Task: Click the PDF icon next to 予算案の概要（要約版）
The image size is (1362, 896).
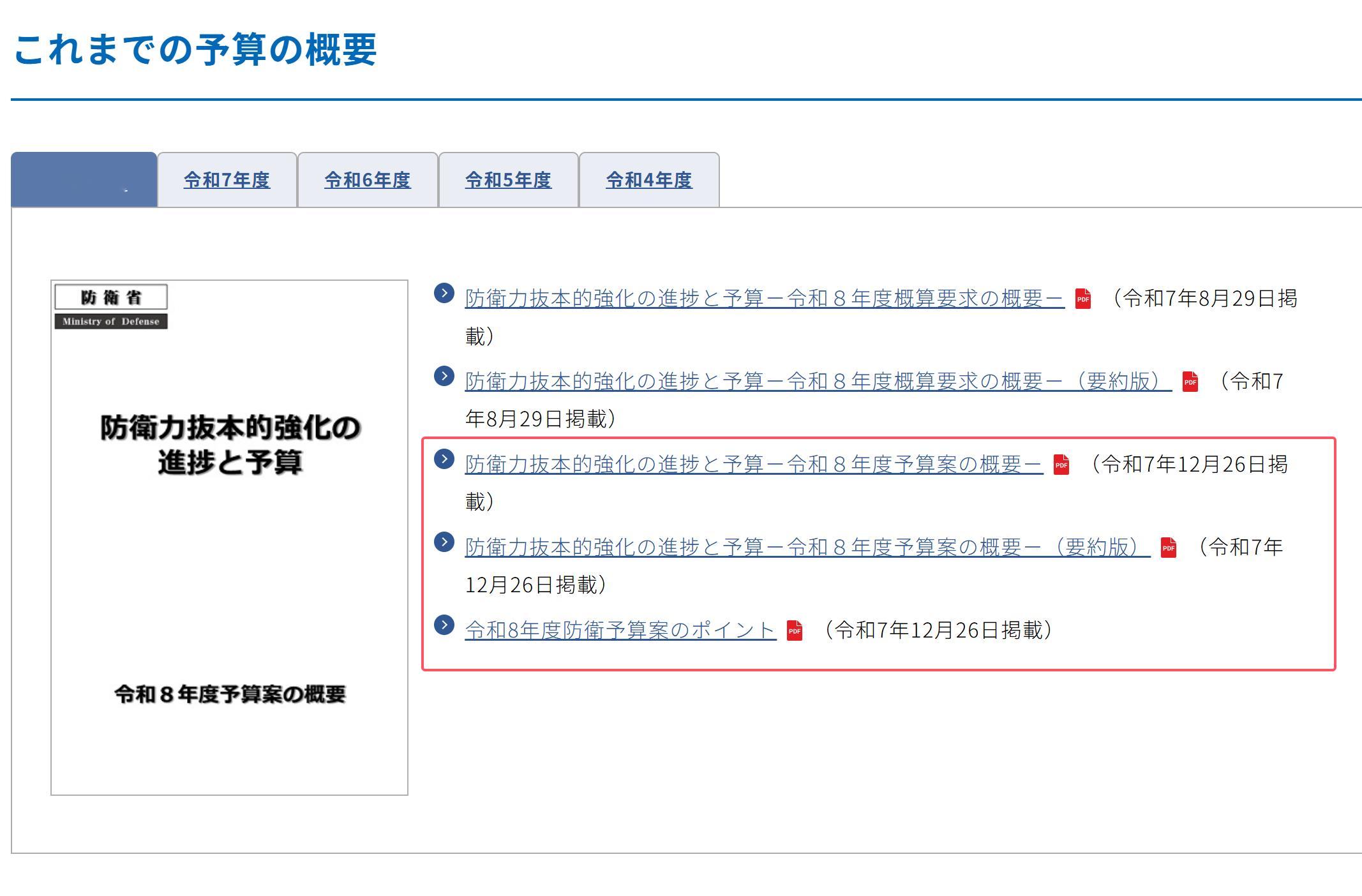Action: pyautogui.click(x=1169, y=548)
